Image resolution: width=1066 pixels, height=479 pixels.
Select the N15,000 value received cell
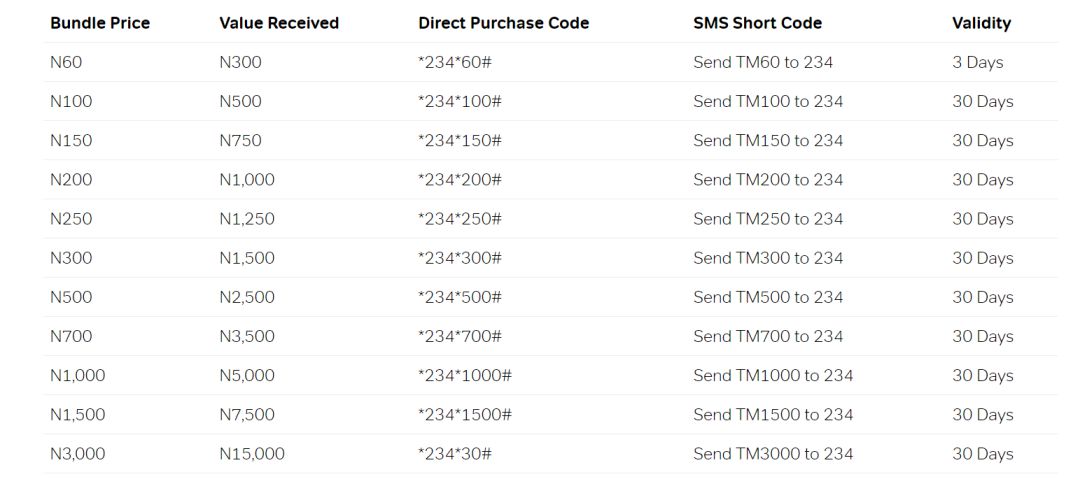pyautogui.click(x=251, y=454)
